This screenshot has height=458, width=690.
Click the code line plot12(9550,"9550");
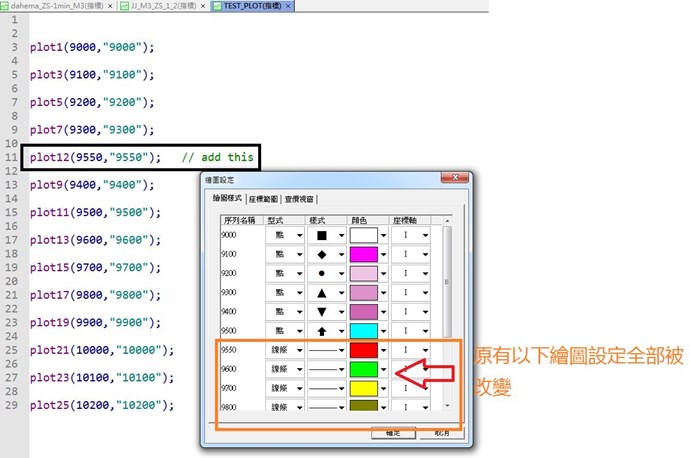[x=95, y=157]
